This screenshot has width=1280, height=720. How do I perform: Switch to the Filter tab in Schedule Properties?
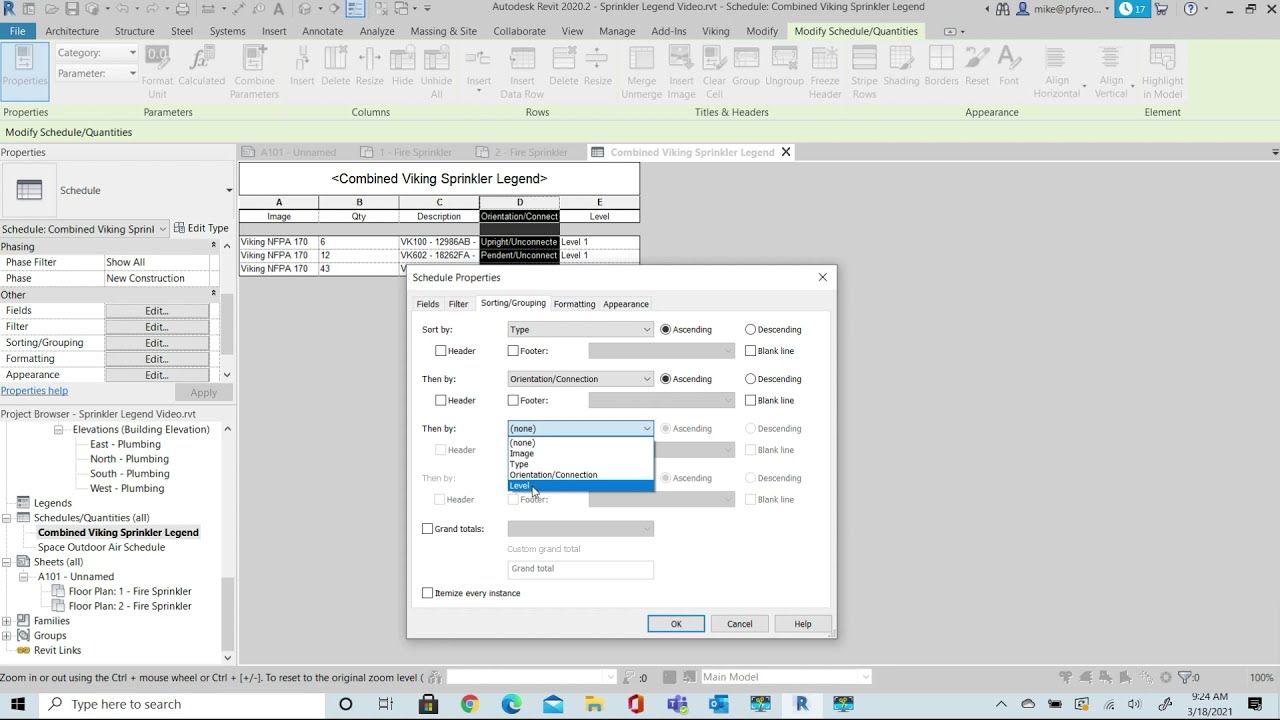pos(458,304)
